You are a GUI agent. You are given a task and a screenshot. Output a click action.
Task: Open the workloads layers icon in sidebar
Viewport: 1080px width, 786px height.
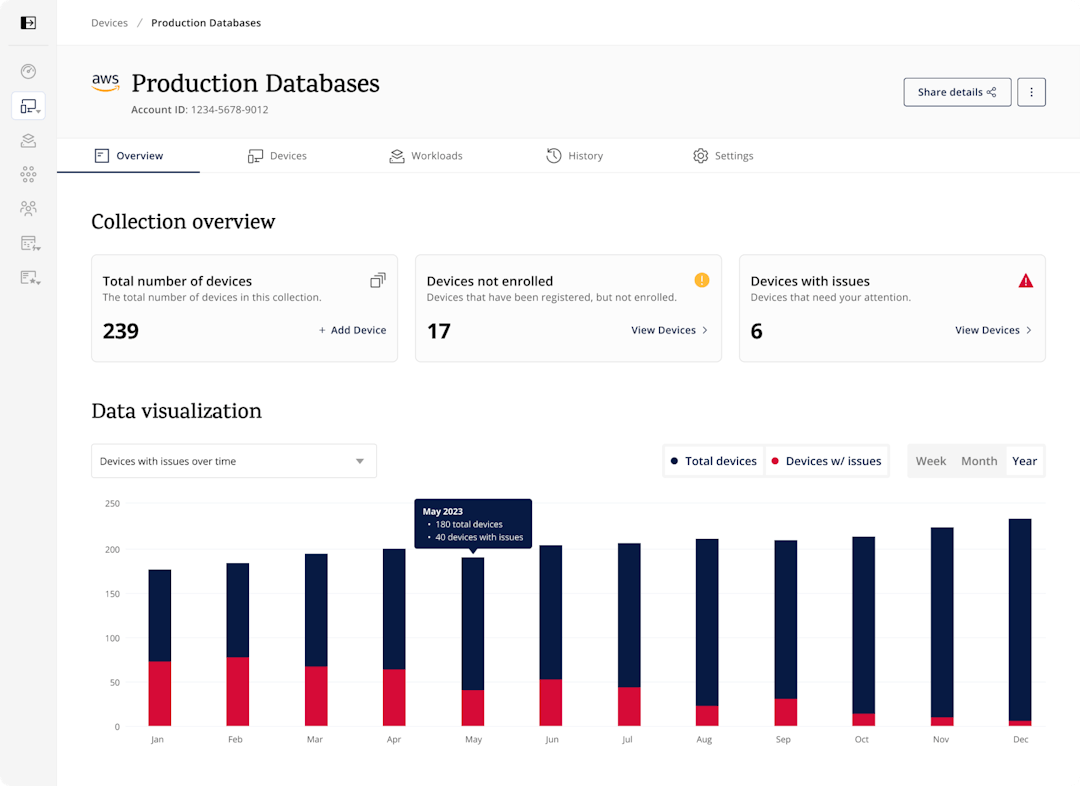[28, 141]
